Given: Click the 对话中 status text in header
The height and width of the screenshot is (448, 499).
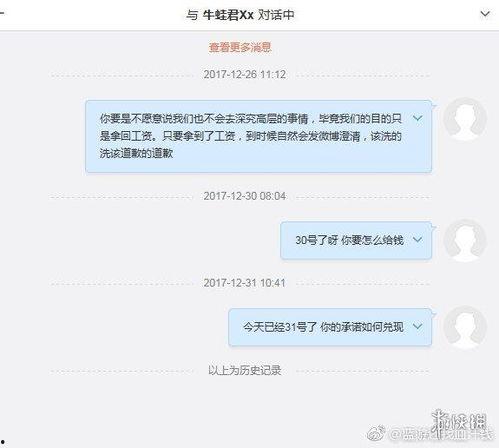Looking at the screenshot, I should (276, 15).
